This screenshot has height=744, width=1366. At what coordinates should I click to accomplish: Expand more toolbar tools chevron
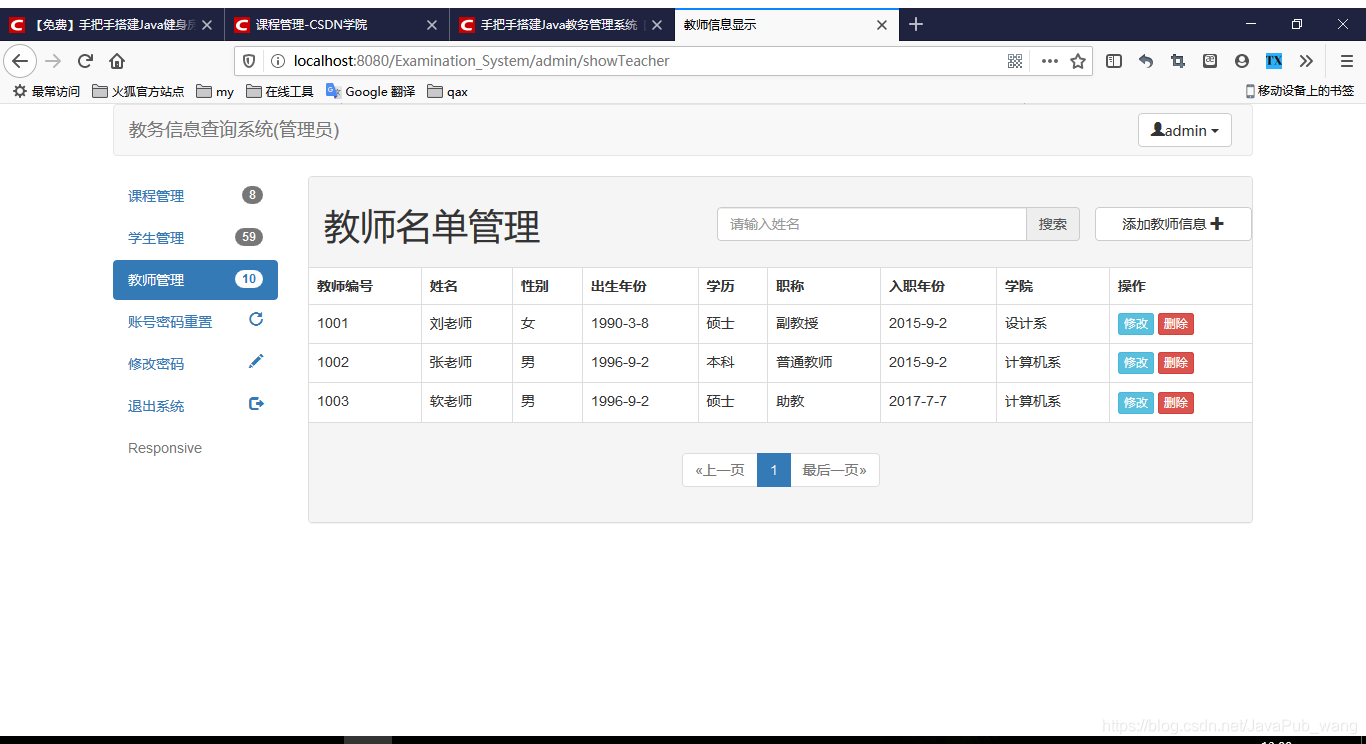[1306, 61]
